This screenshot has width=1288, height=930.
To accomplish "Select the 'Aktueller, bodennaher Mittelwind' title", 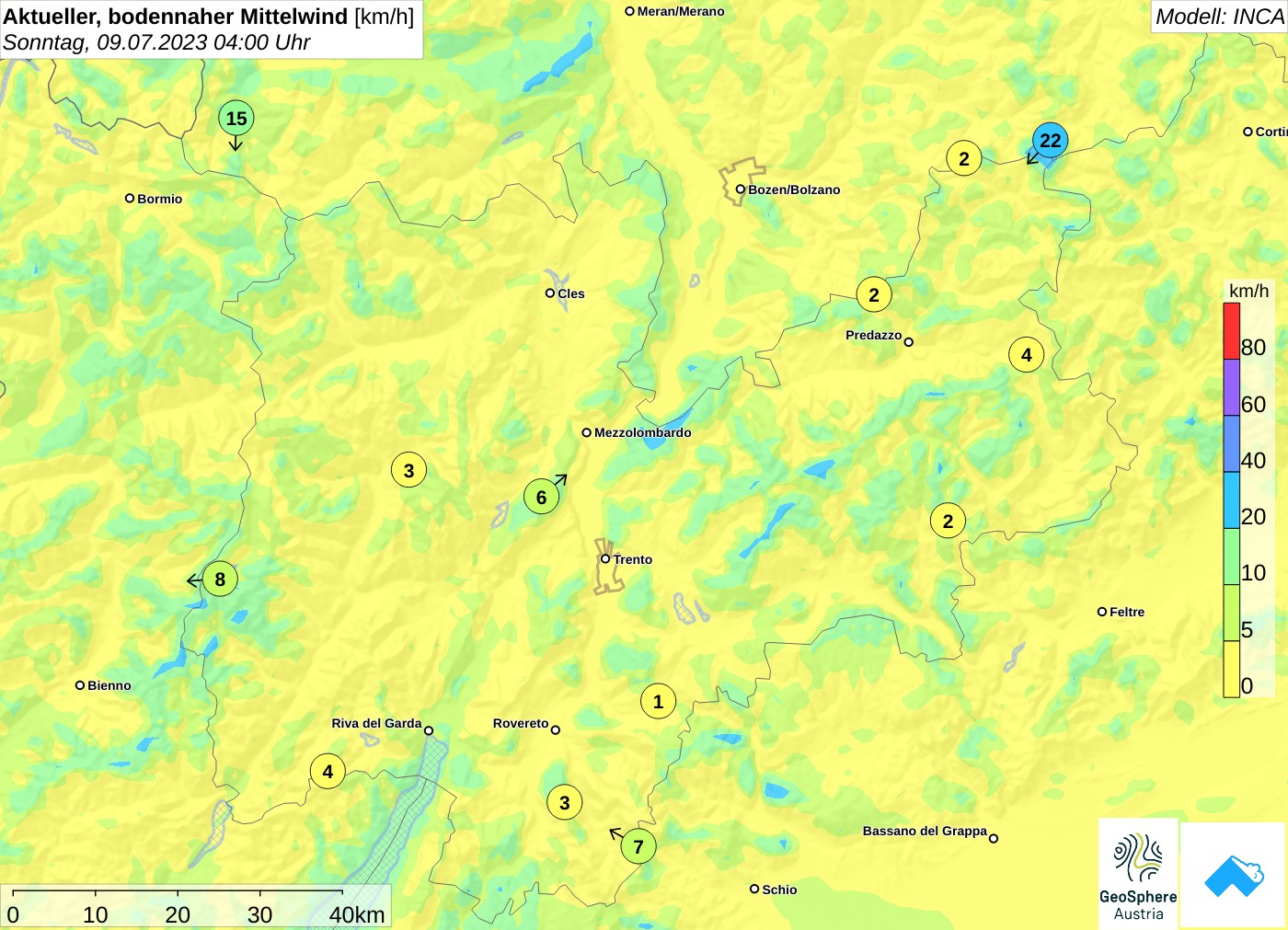I will point(176,16).
